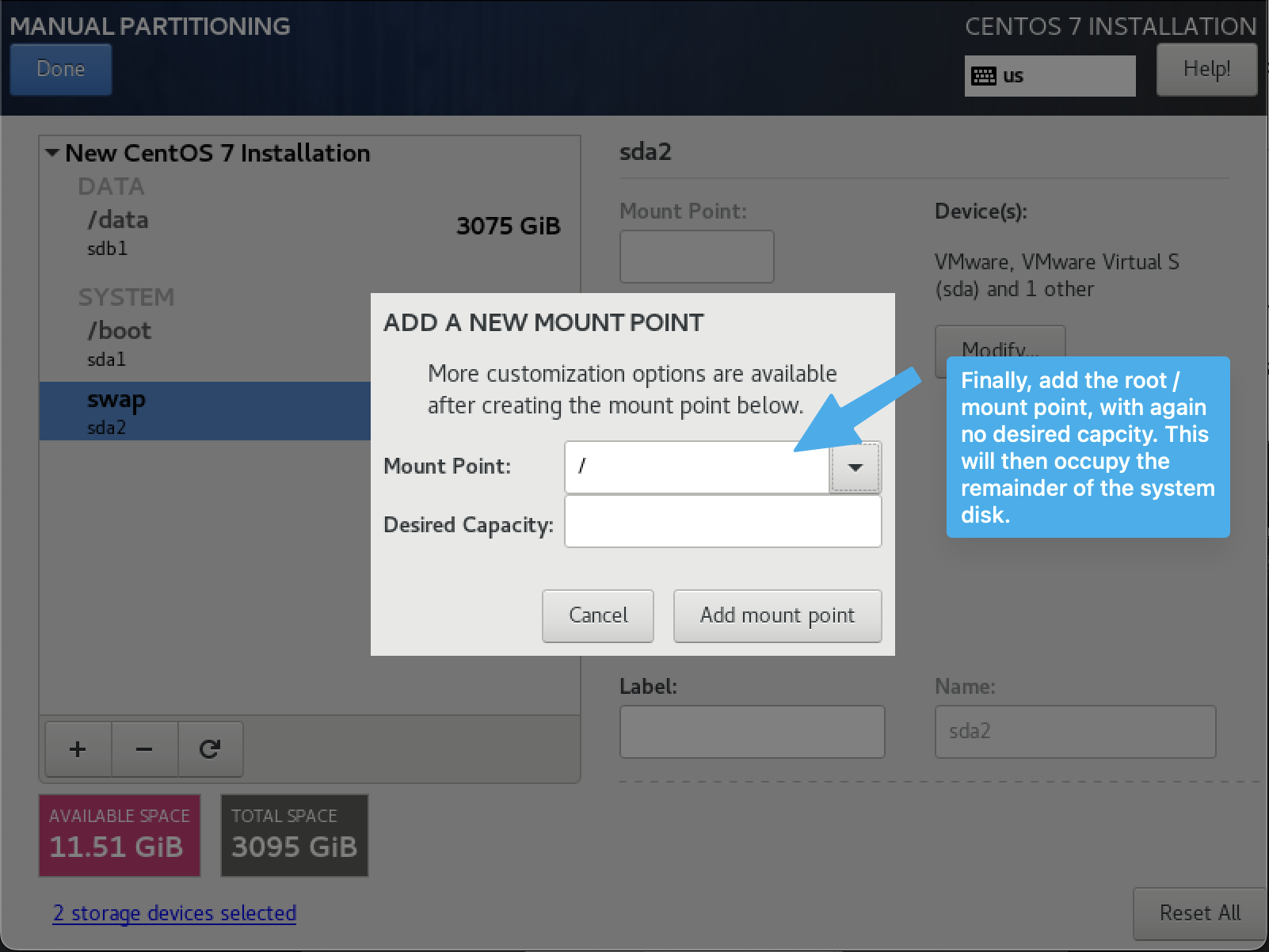Click the keyboard icon in the layout selector

tap(985, 75)
